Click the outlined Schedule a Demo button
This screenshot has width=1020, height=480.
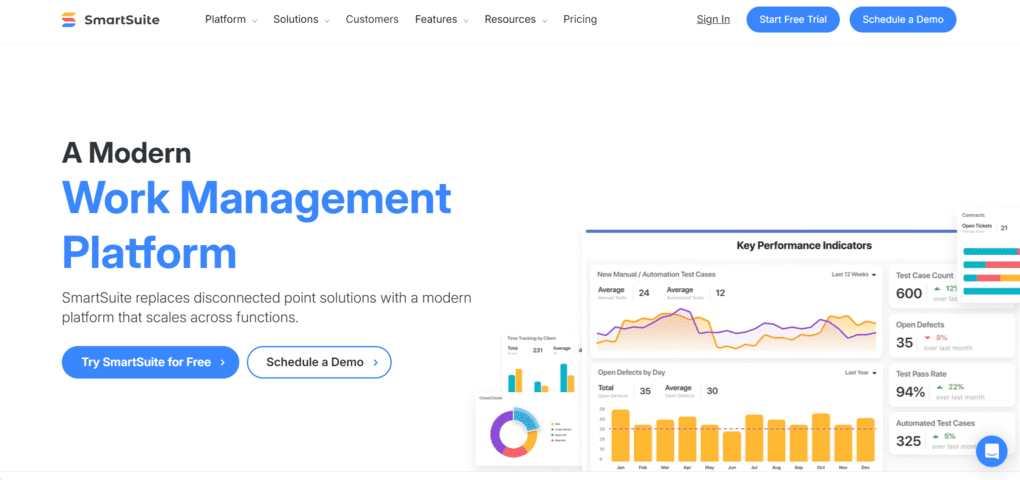point(319,362)
